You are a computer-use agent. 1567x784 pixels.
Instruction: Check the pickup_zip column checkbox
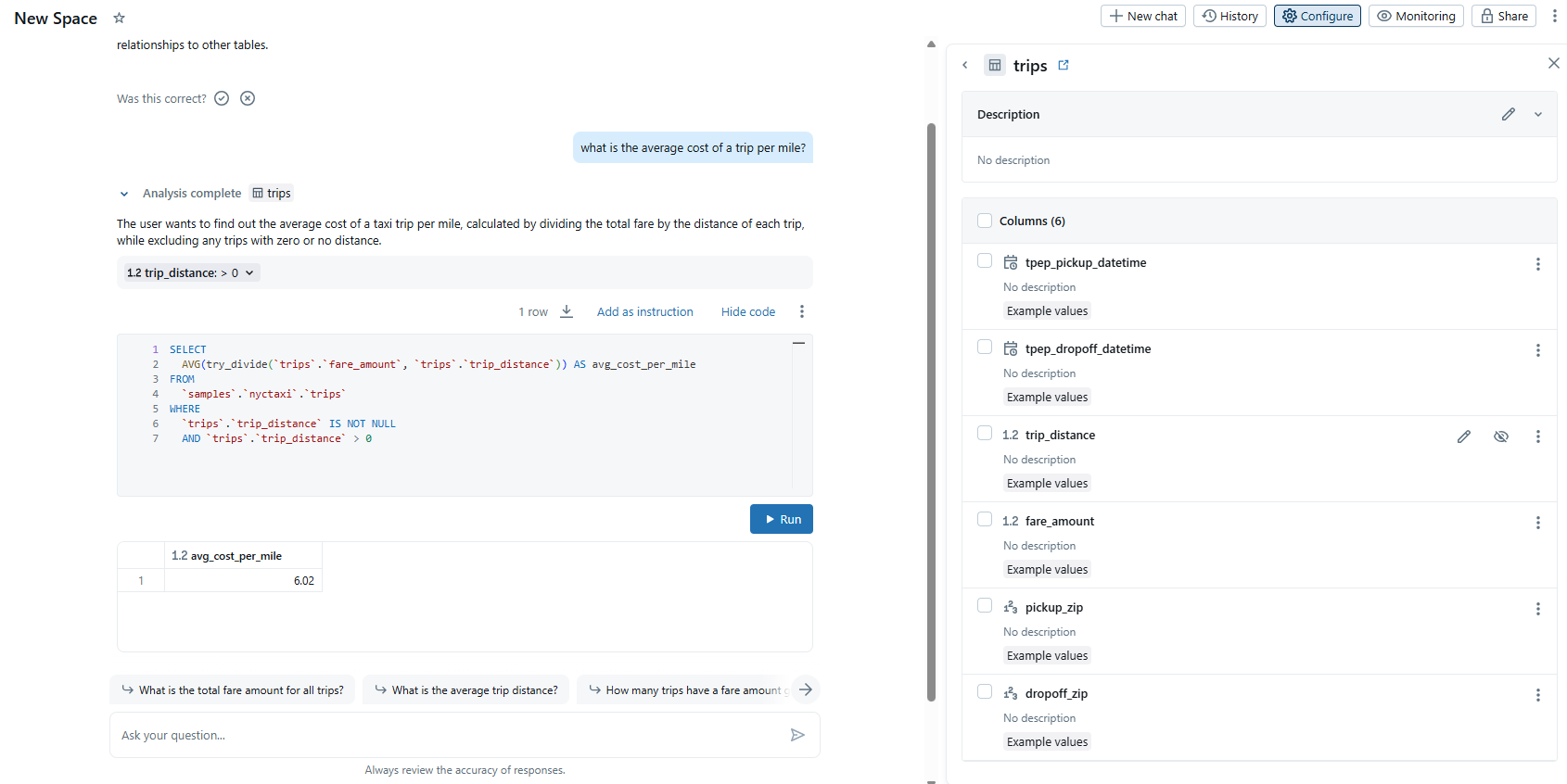(985, 606)
